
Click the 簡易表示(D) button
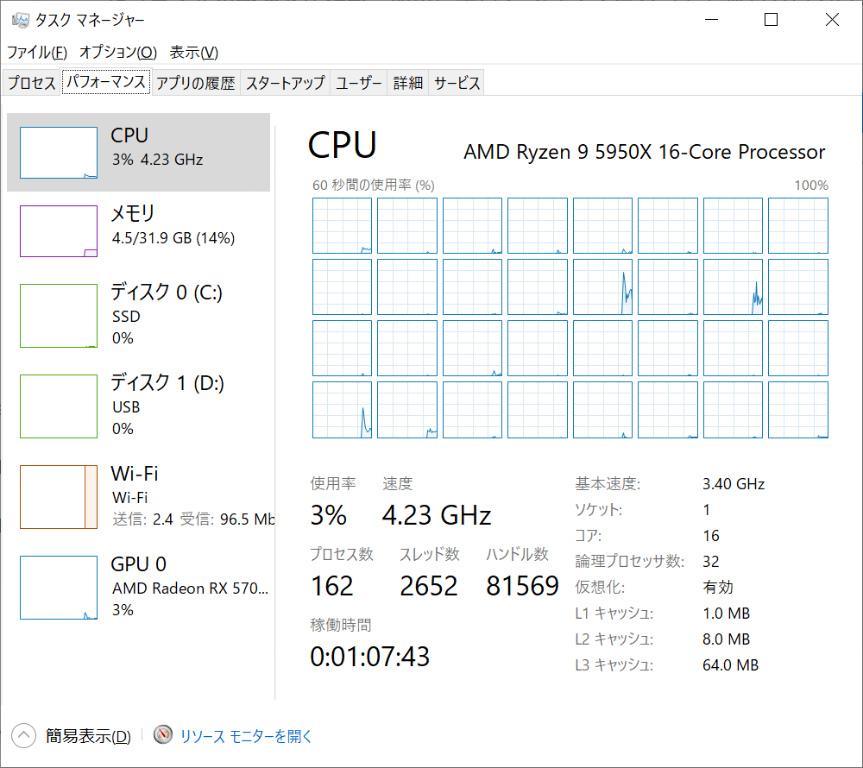(88, 736)
